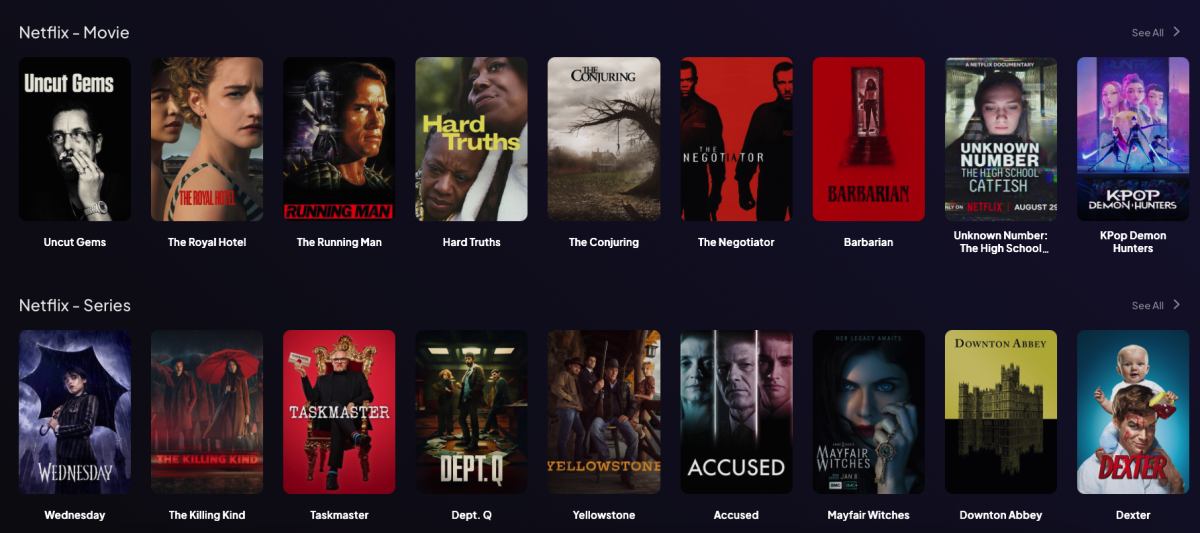Open the Uncut Gems poster
This screenshot has height=533, width=1200.
coord(75,139)
